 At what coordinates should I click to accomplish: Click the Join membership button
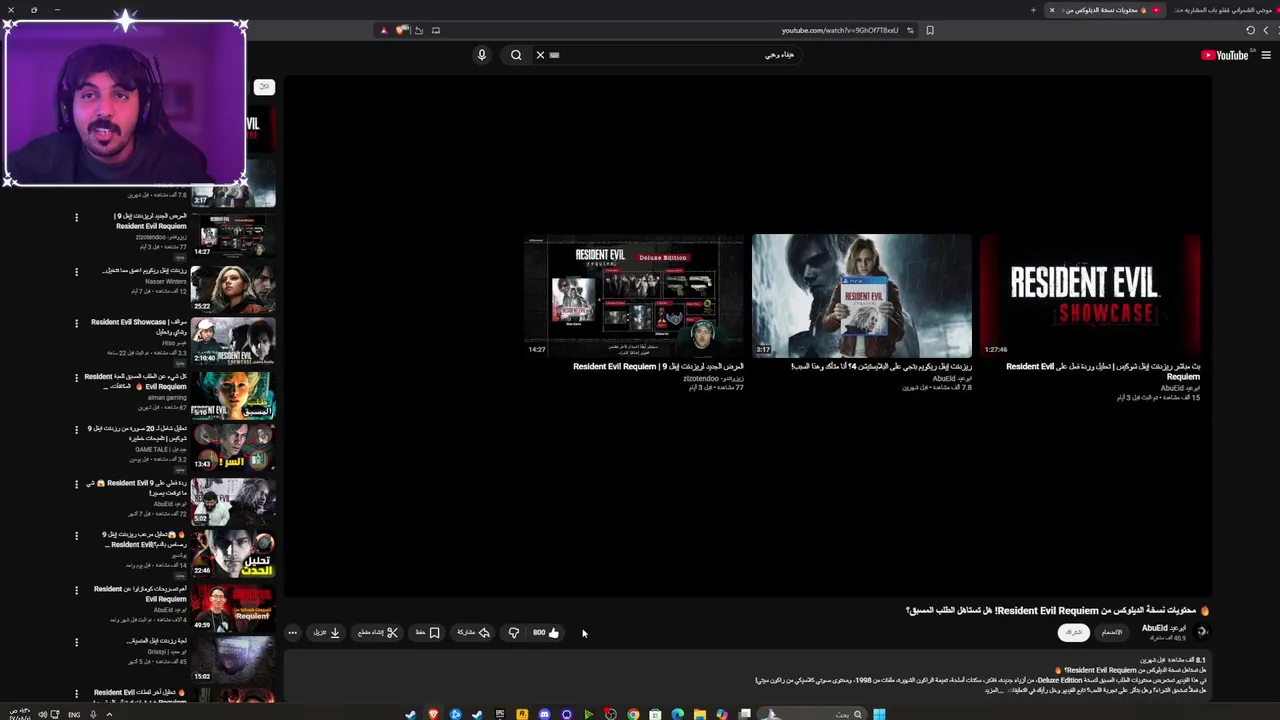pyautogui.click(x=1112, y=632)
